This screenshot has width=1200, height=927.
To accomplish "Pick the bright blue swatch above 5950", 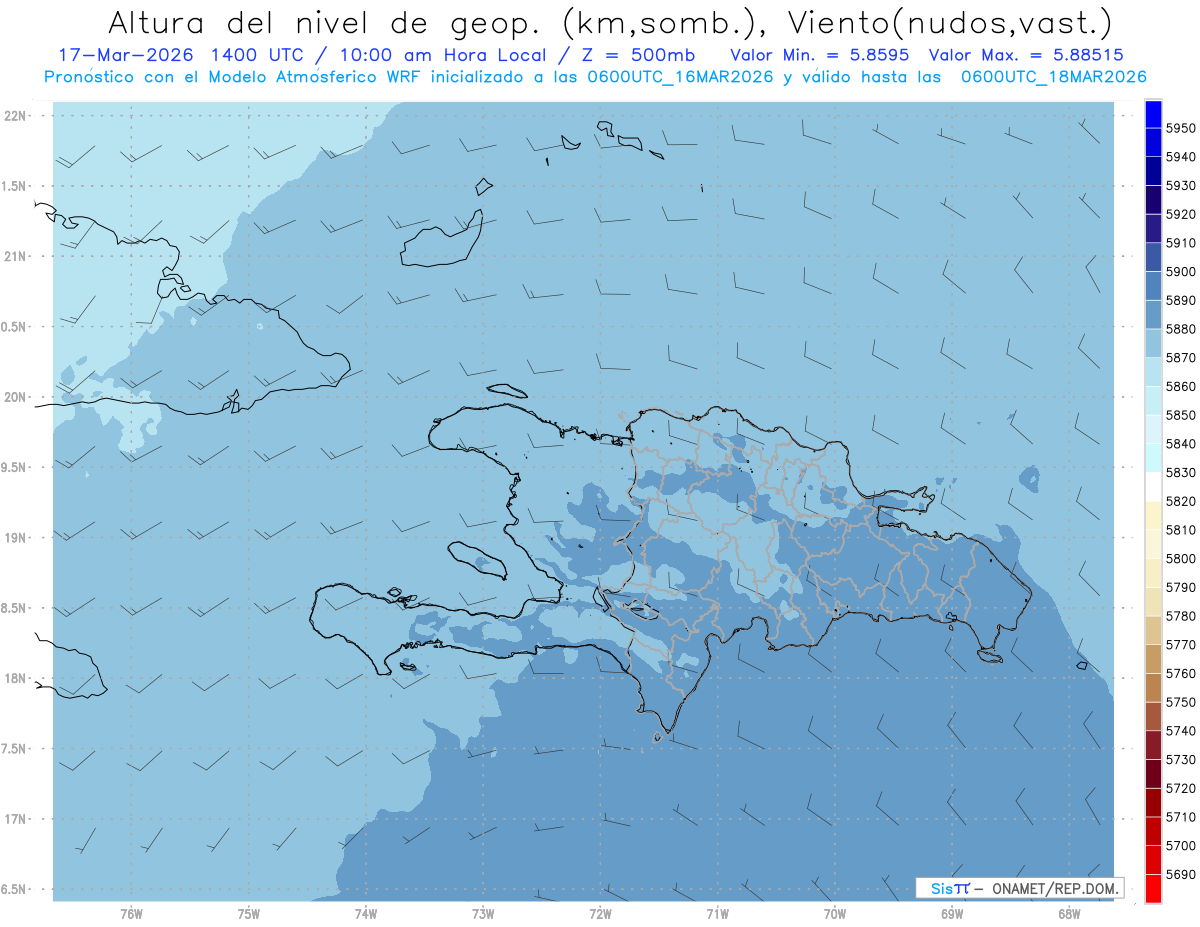I will coord(1153,114).
